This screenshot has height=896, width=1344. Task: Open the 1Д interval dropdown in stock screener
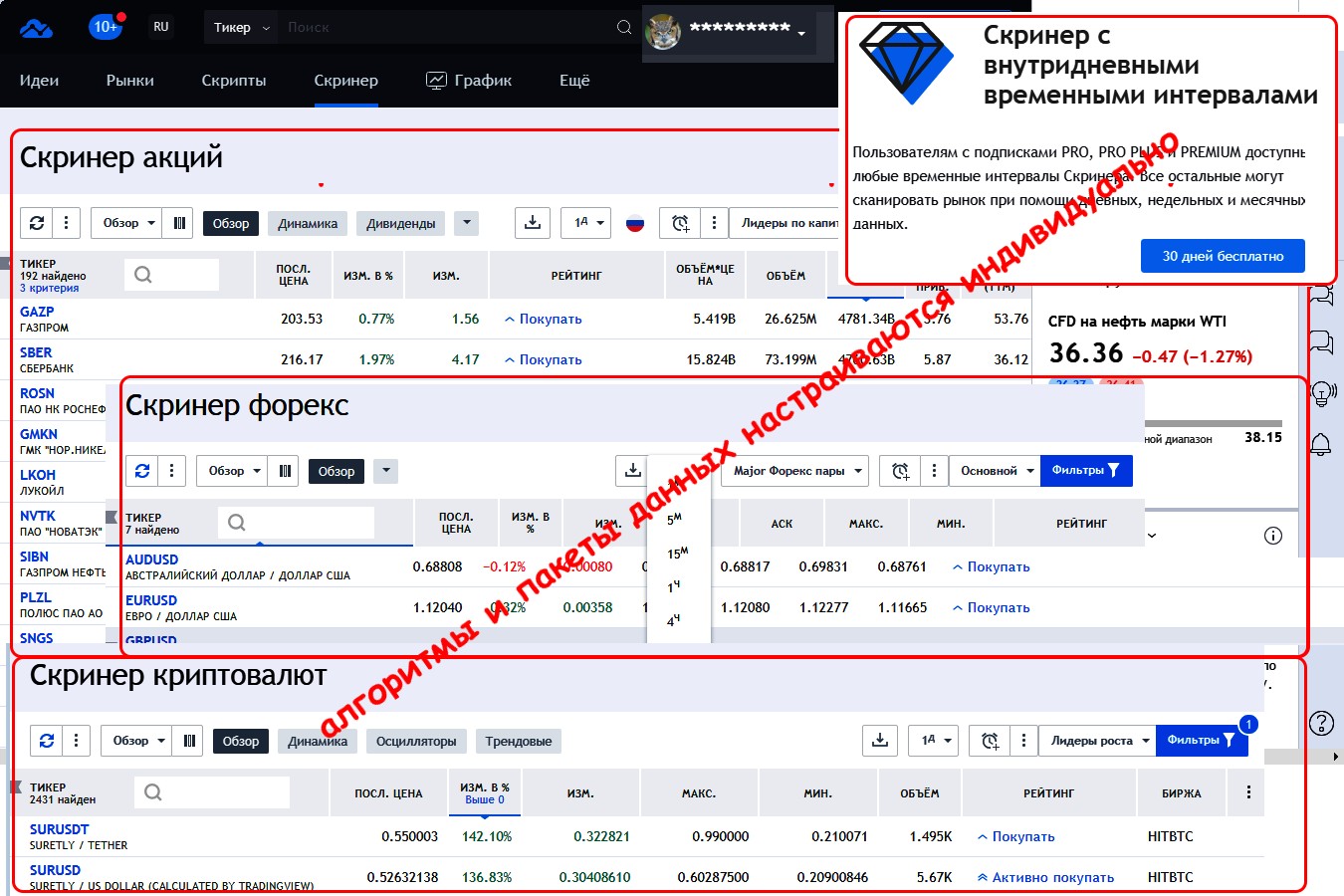585,223
